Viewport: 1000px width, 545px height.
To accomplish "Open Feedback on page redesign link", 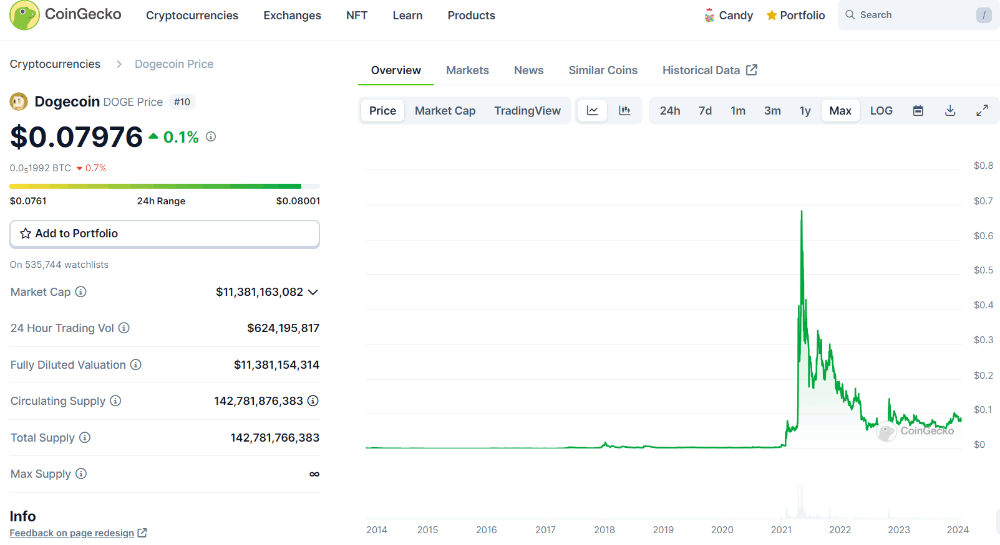I will click(72, 533).
